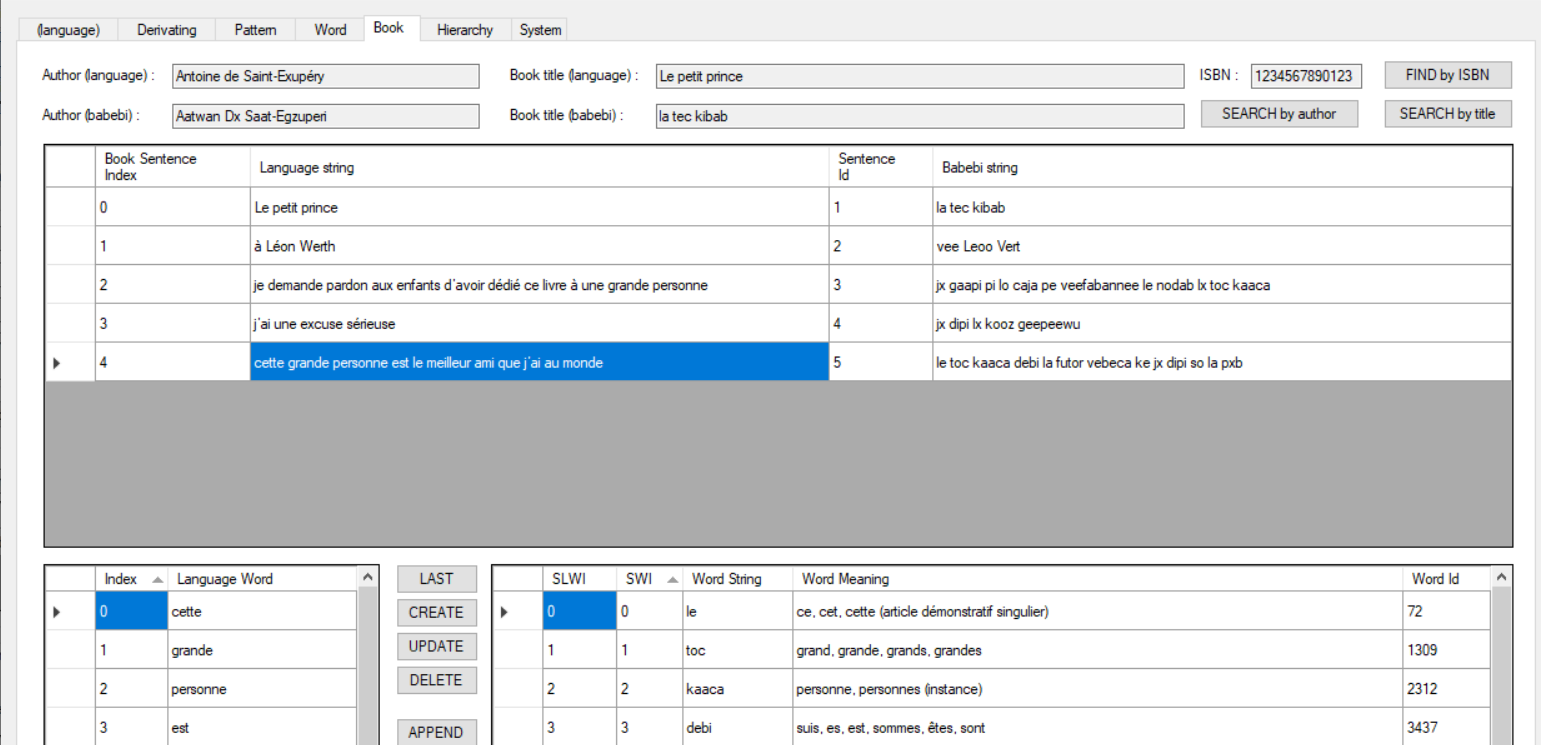Viewport: 1541px width, 745px height.
Task: Click the scrollbar beside the word meanings grid
Action: pyautogui.click(x=1501, y=650)
